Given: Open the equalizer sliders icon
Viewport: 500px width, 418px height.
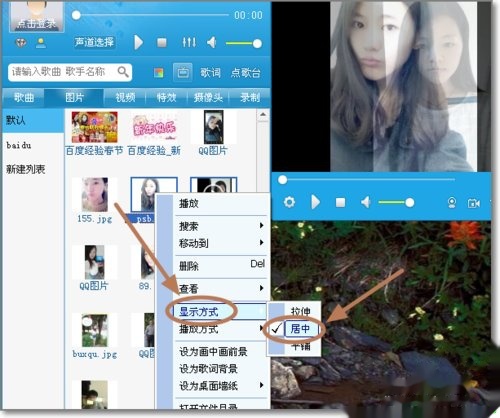Looking at the screenshot, I should 189,42.
